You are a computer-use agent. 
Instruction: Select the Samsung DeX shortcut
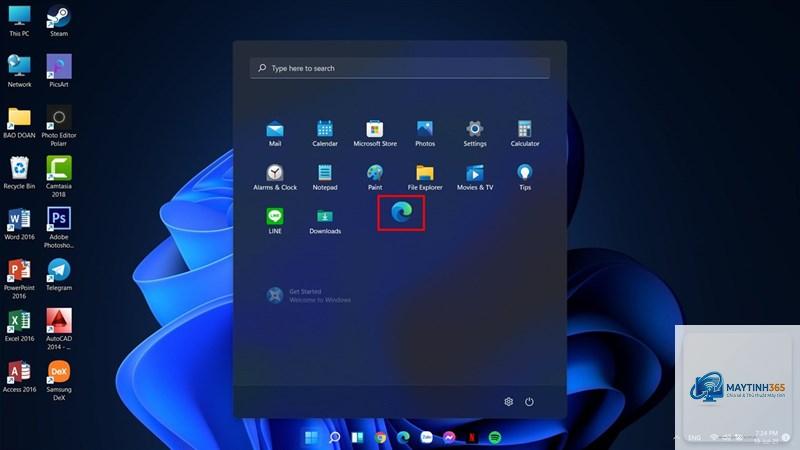pos(59,380)
